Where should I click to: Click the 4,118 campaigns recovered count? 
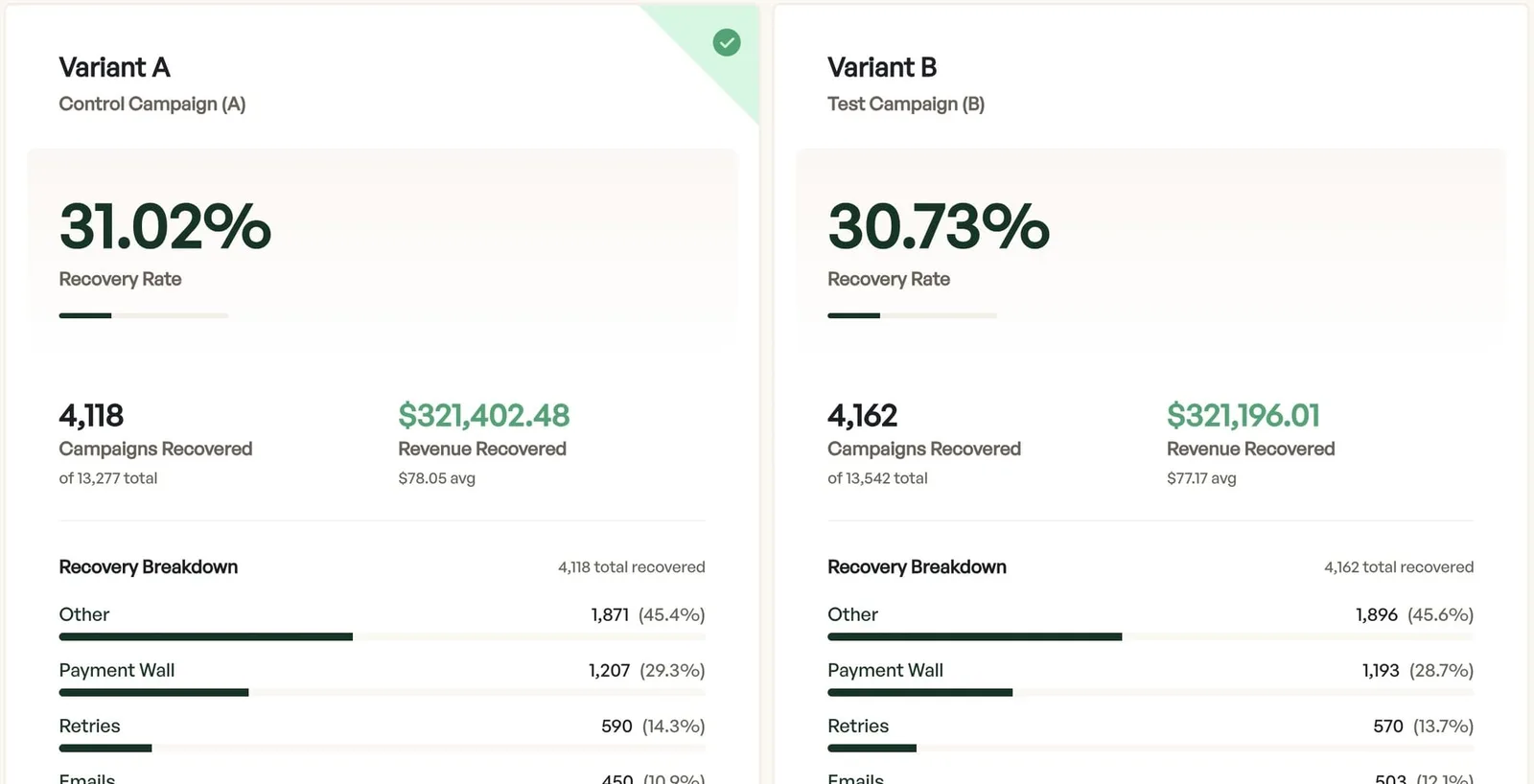pyautogui.click(x=91, y=415)
